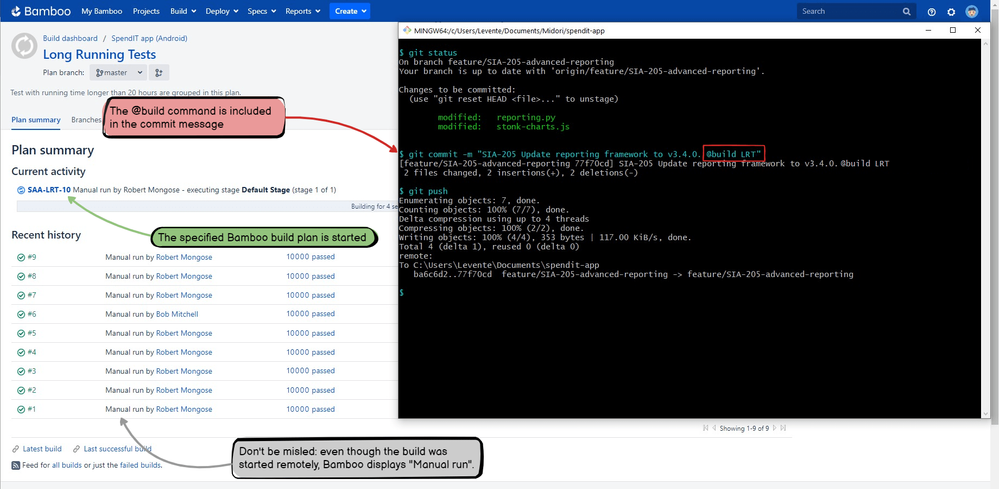This screenshot has width=999, height=489.
Task: Open Bob Mitchell user link
Action: 177,314
